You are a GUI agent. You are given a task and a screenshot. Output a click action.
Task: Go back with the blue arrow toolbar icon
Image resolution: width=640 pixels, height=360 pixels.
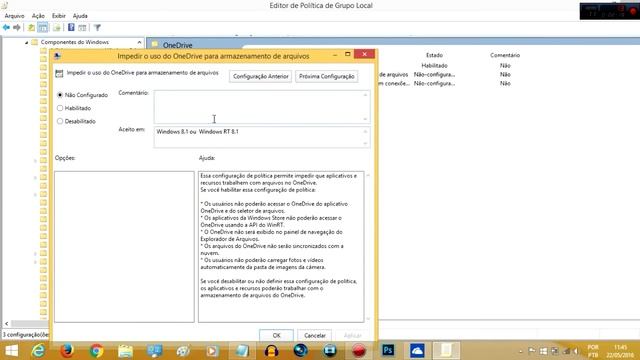point(6,28)
